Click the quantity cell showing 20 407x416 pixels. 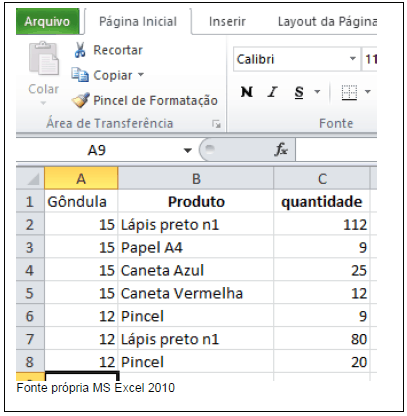click(x=322, y=362)
